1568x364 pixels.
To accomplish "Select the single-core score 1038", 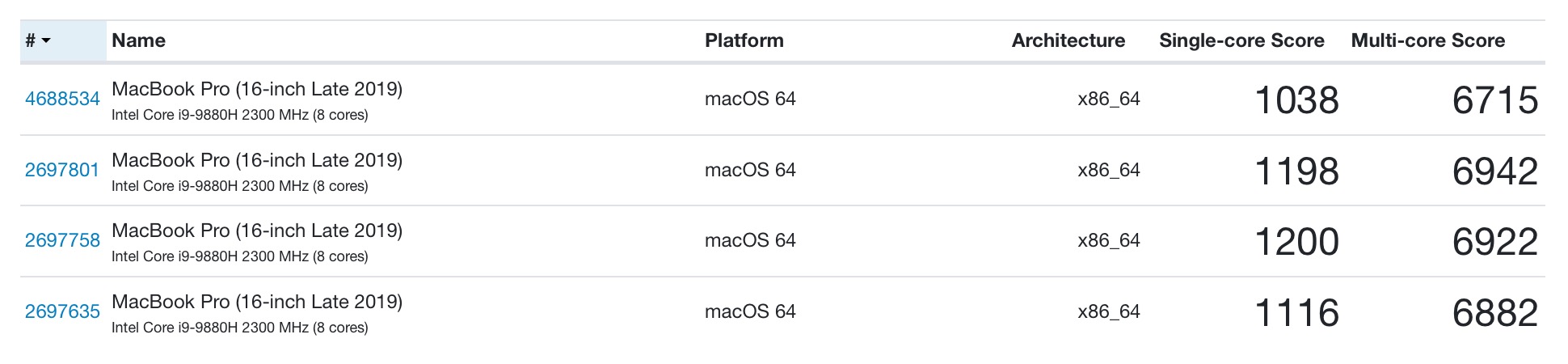I will (1296, 100).
